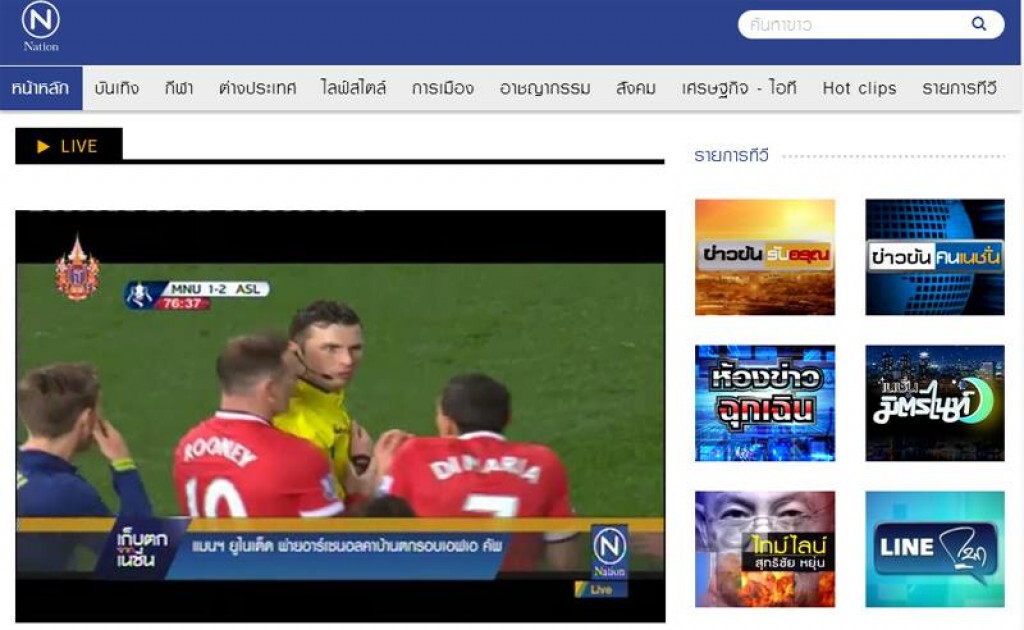Open the LINE program thumbnail
Image resolution: width=1024 pixels, height=630 pixels.
coord(935,549)
